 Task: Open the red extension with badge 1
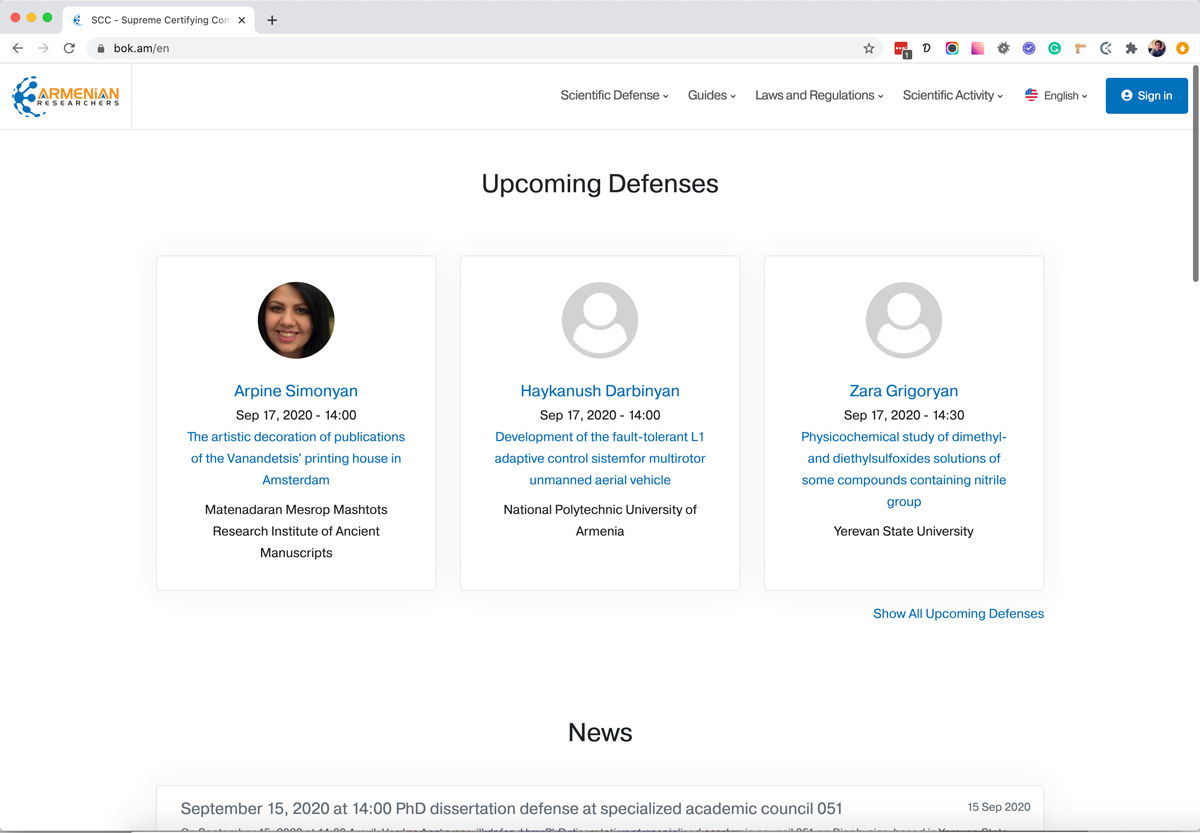click(x=902, y=48)
